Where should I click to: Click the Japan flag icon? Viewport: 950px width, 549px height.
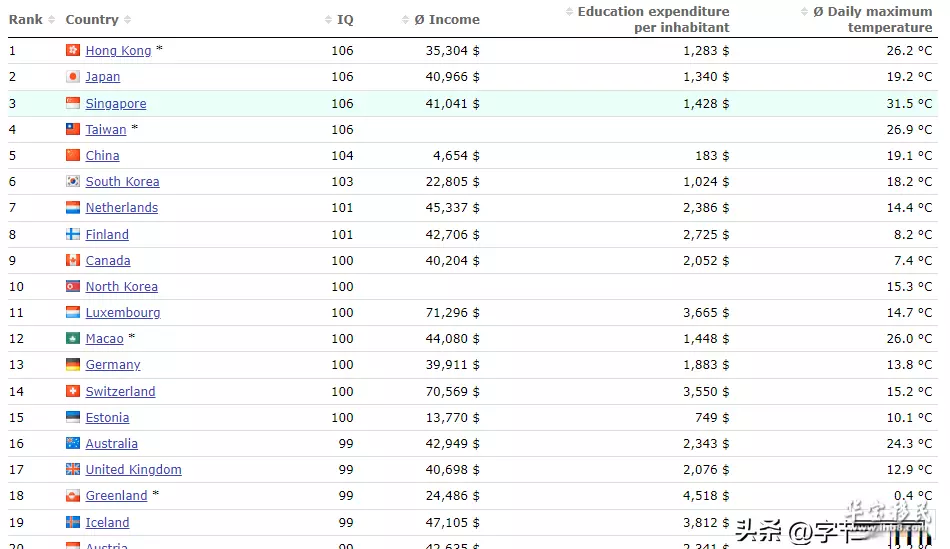[x=72, y=76]
